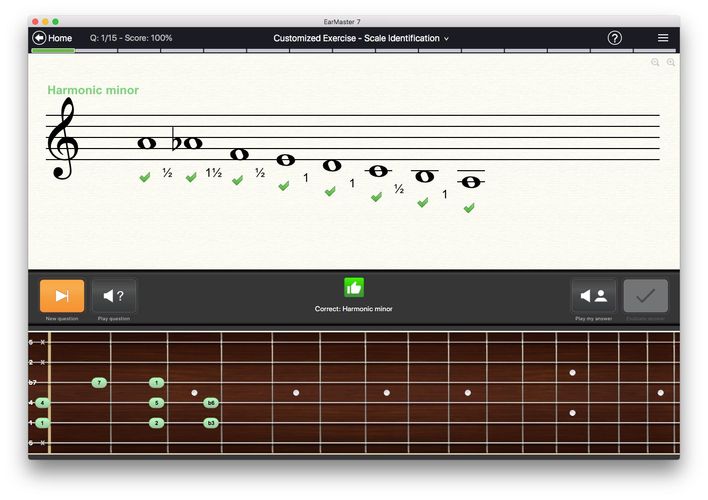708x500 pixels.
Task: Select the 7 note marker on fretboard
Action: [x=99, y=383]
